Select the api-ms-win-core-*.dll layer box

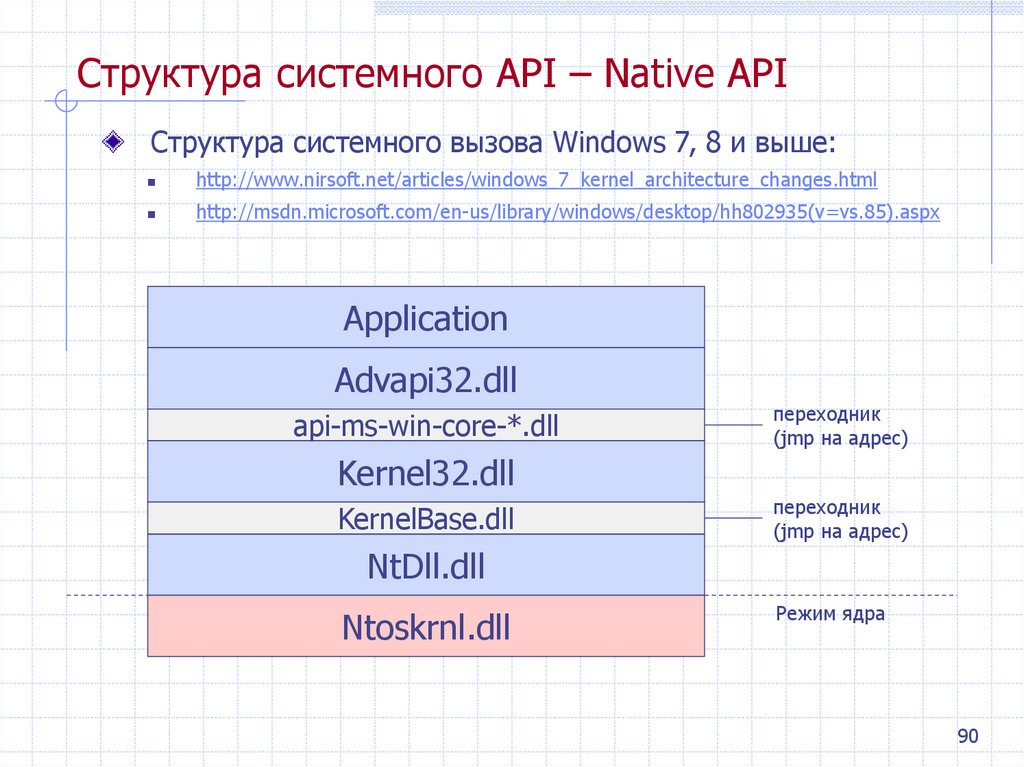pyautogui.click(x=426, y=425)
